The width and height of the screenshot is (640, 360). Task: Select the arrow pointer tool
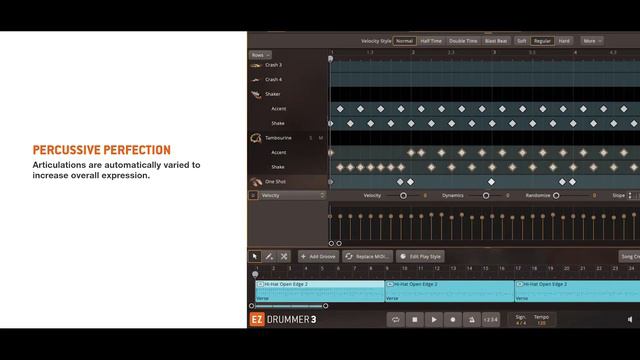255,256
